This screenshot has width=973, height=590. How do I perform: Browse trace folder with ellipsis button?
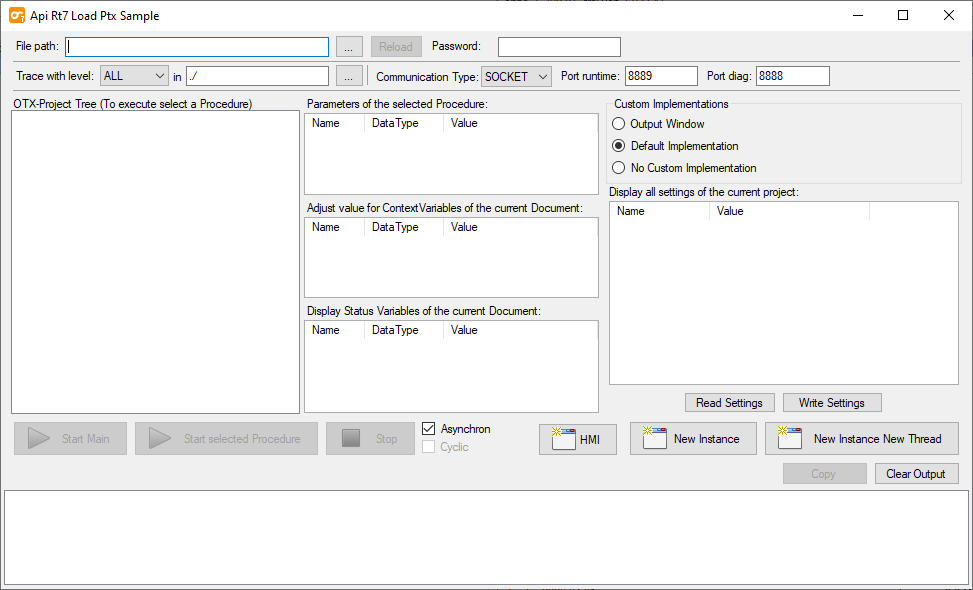click(348, 77)
